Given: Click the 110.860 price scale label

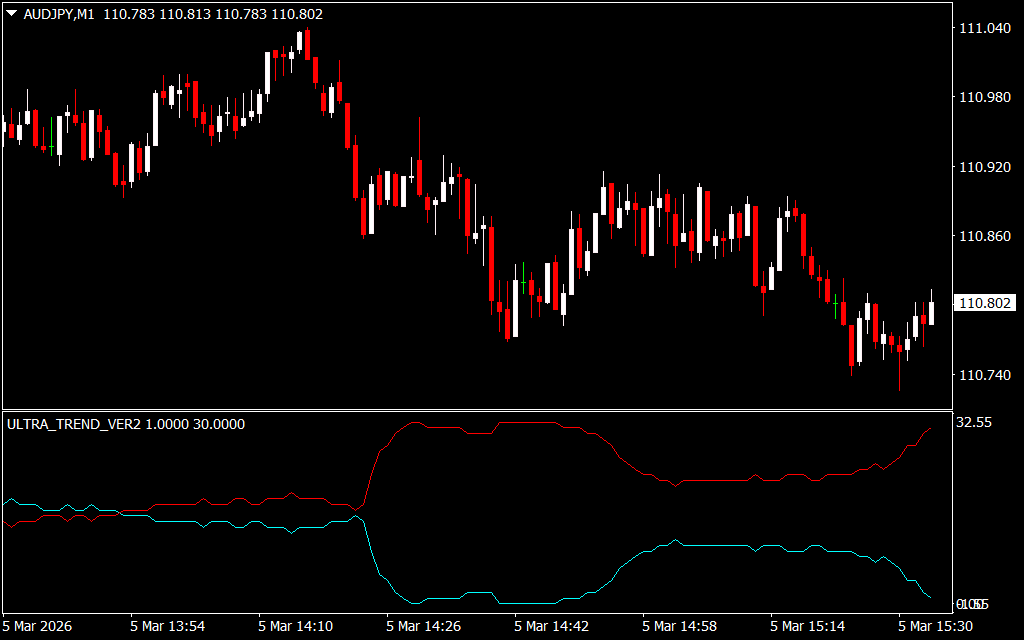Looking at the screenshot, I should coord(984,237).
